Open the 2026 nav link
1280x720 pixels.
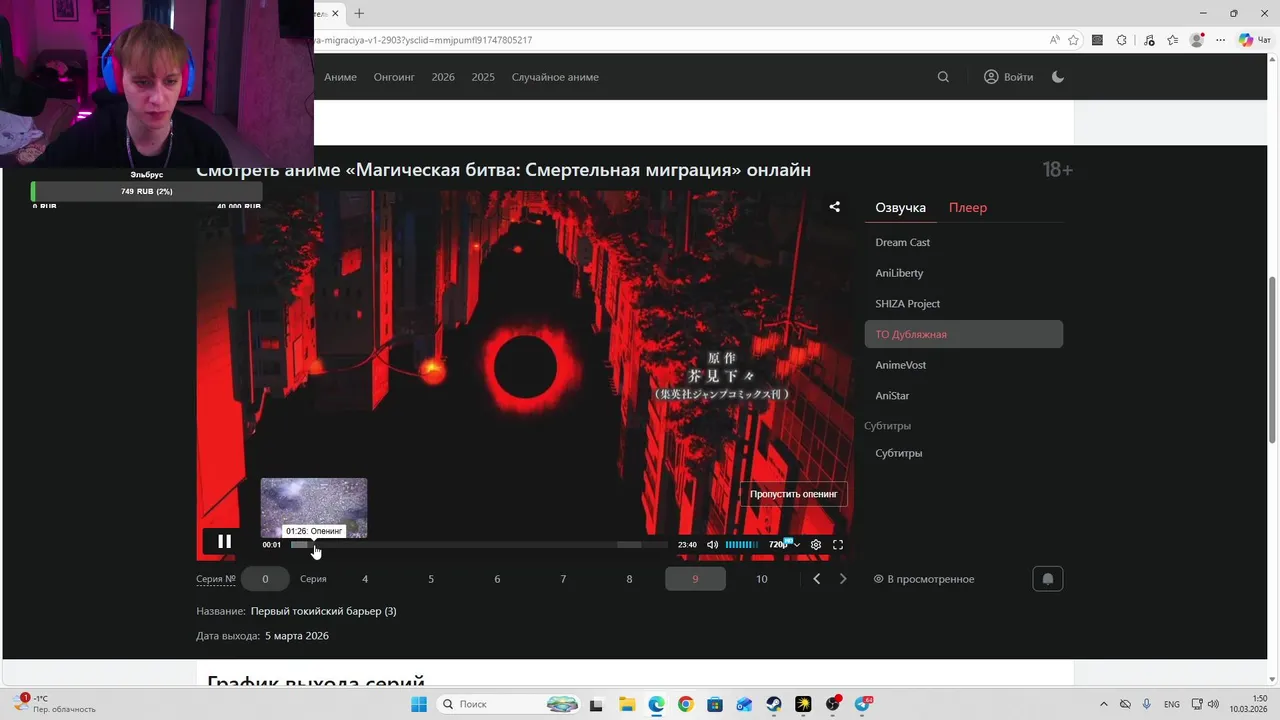(443, 77)
